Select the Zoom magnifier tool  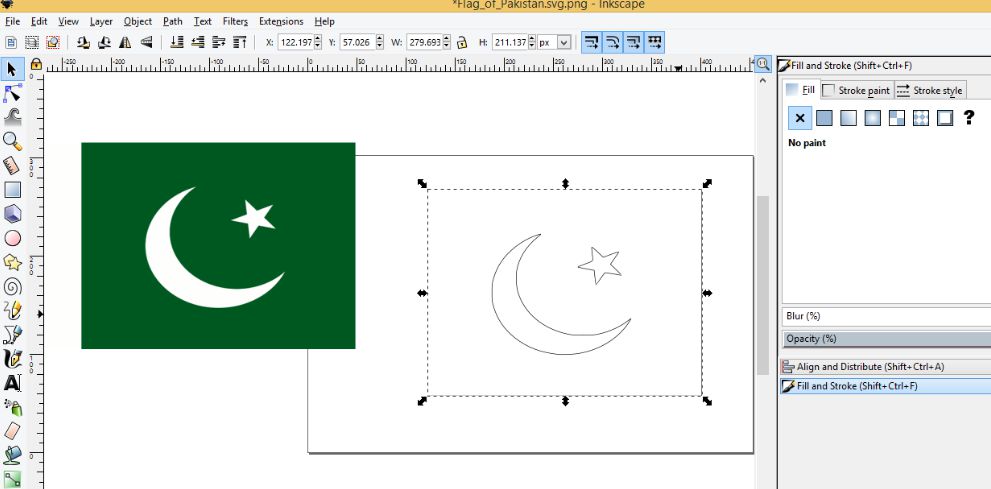[x=12, y=142]
